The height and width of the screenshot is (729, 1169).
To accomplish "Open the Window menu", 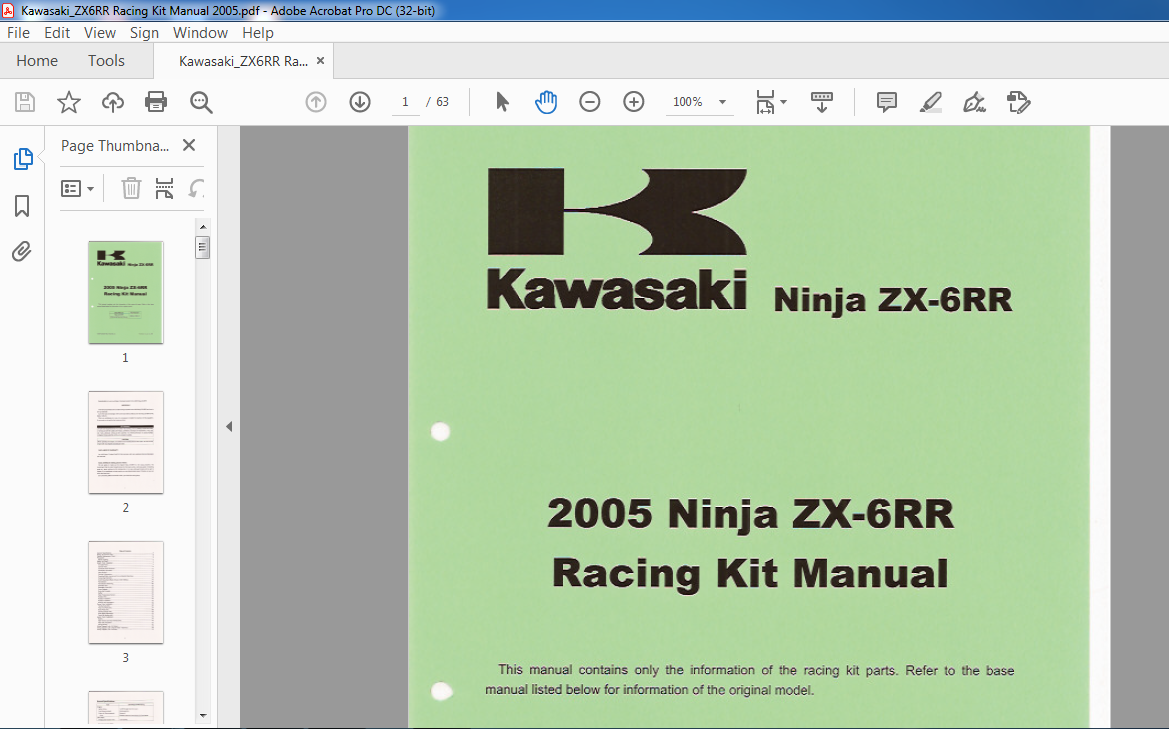I will [201, 33].
